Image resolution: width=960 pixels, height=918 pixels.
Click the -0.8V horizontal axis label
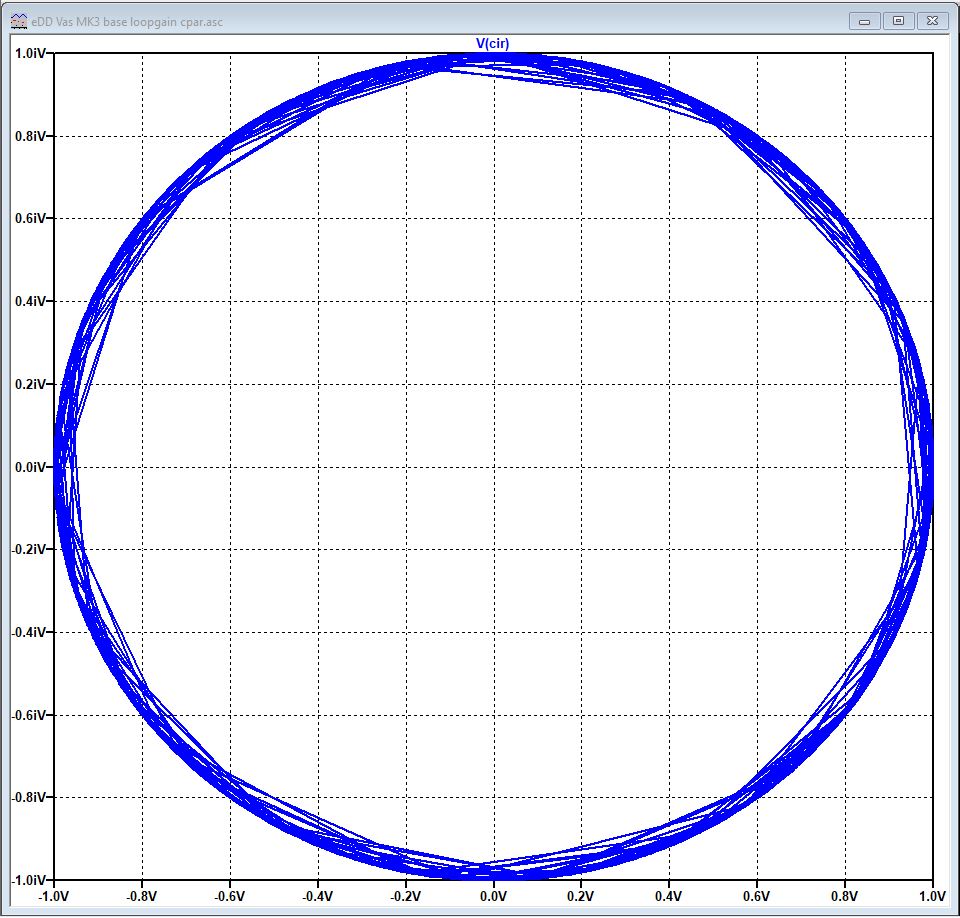click(x=142, y=897)
